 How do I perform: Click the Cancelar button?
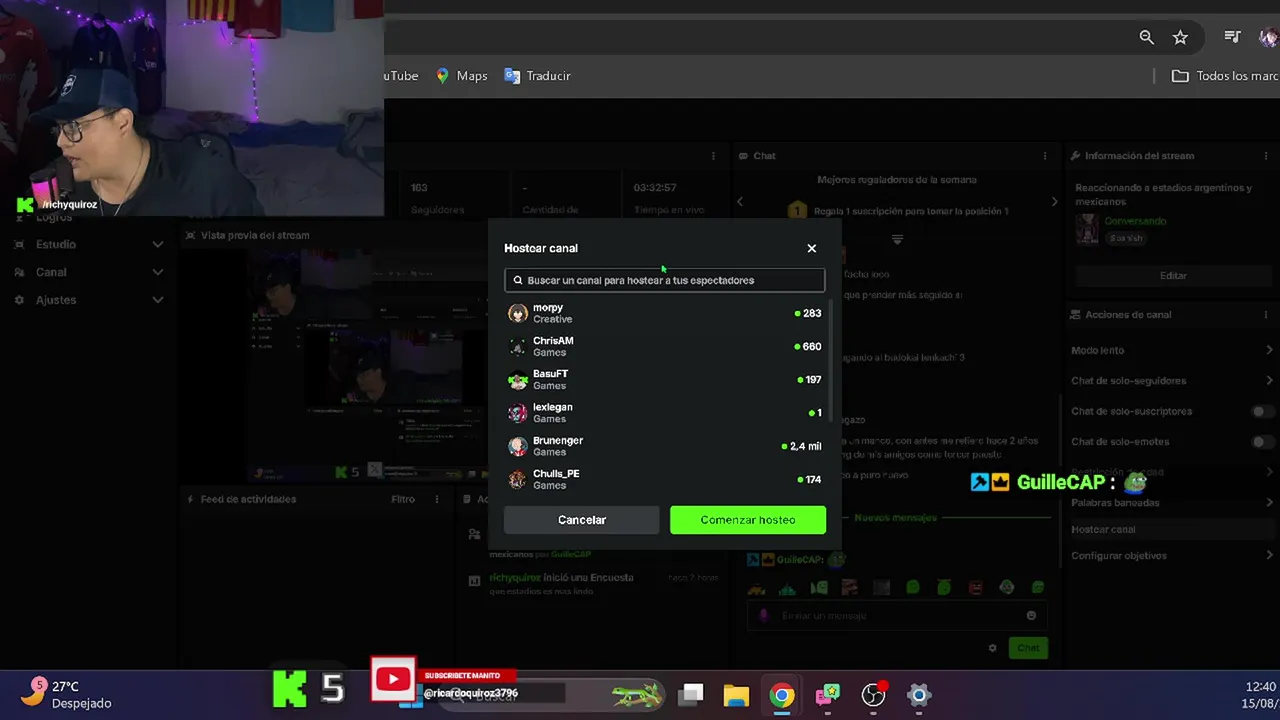point(582,520)
